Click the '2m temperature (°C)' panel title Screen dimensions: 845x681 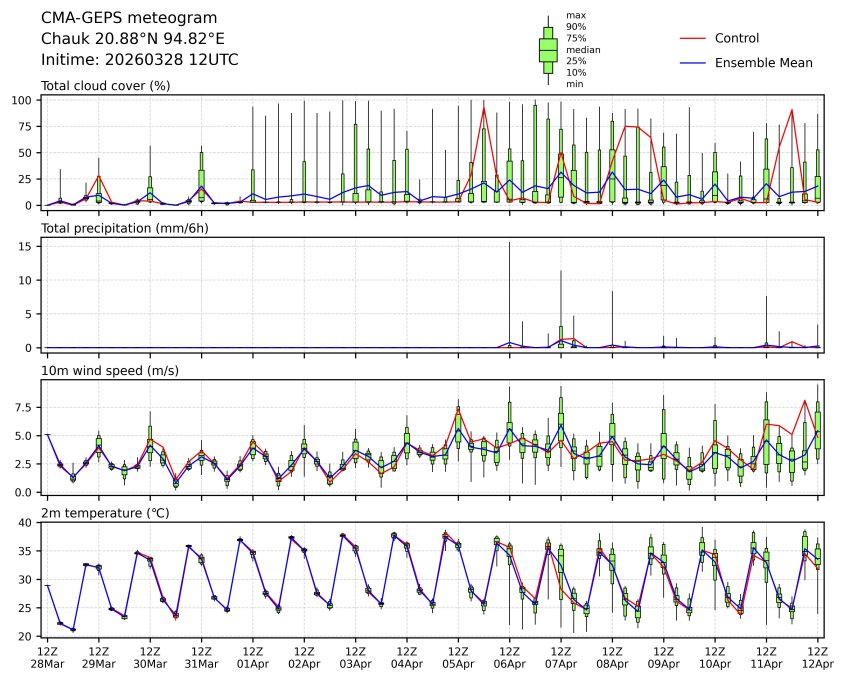[x=105, y=513]
